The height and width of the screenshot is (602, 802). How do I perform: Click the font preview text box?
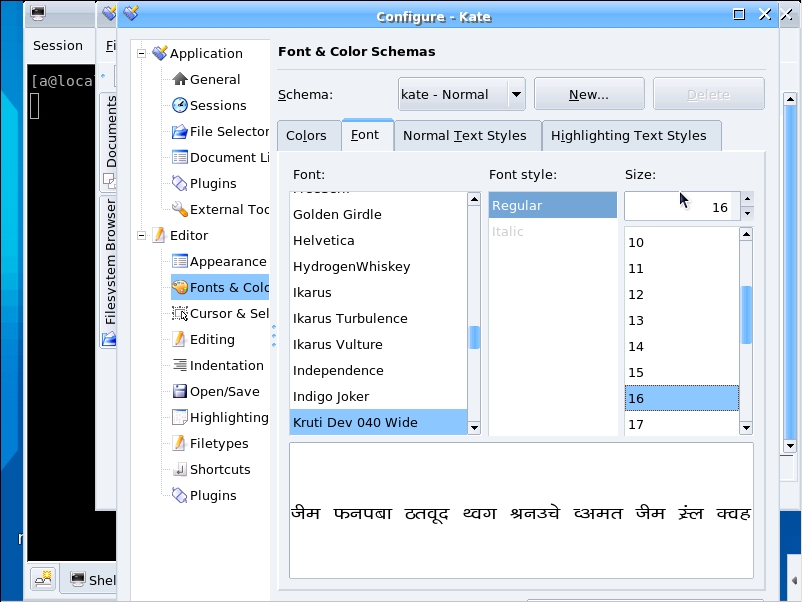tap(521, 510)
